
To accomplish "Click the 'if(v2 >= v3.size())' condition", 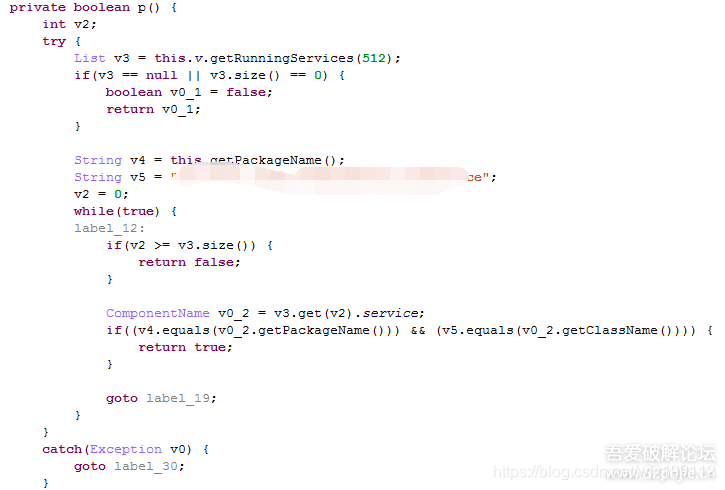I will point(181,245).
